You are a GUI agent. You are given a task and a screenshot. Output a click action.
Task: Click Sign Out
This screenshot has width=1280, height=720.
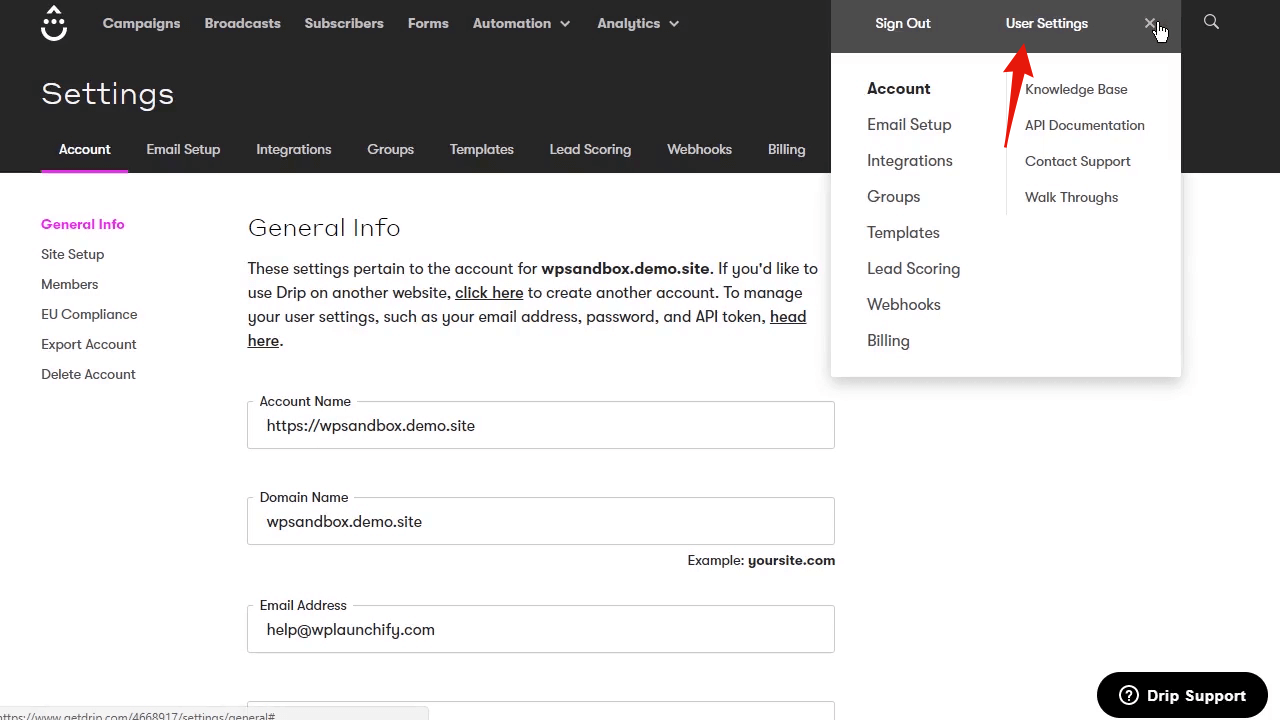click(x=902, y=23)
